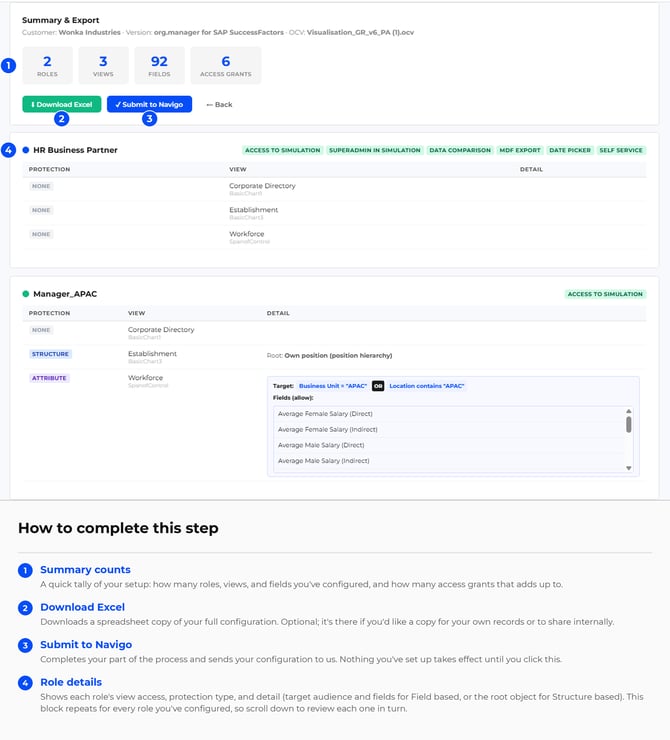670x740 pixels.
Task: Click the Manager_APAC role title
Action: pos(65,294)
